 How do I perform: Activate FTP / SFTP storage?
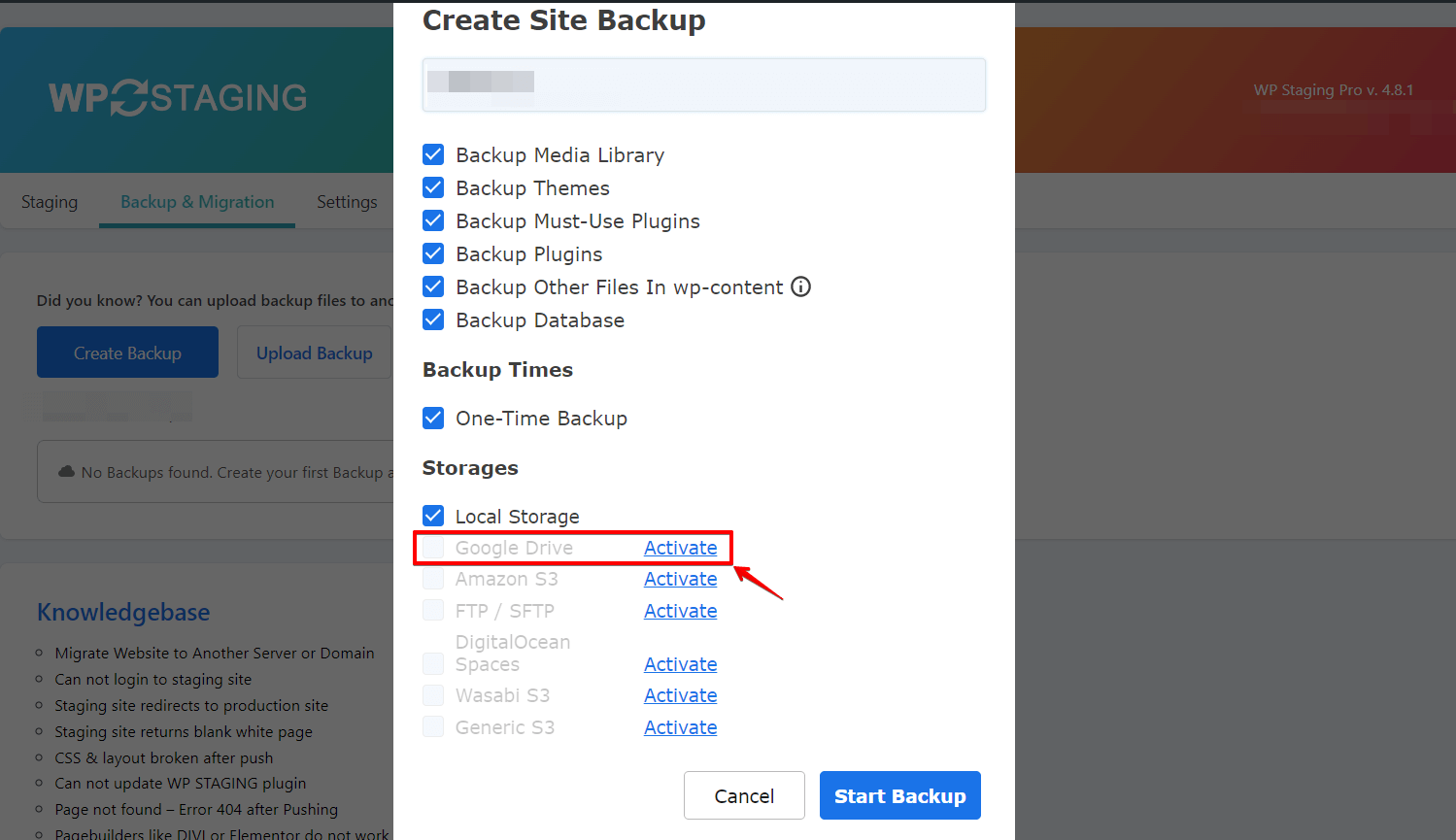680,610
